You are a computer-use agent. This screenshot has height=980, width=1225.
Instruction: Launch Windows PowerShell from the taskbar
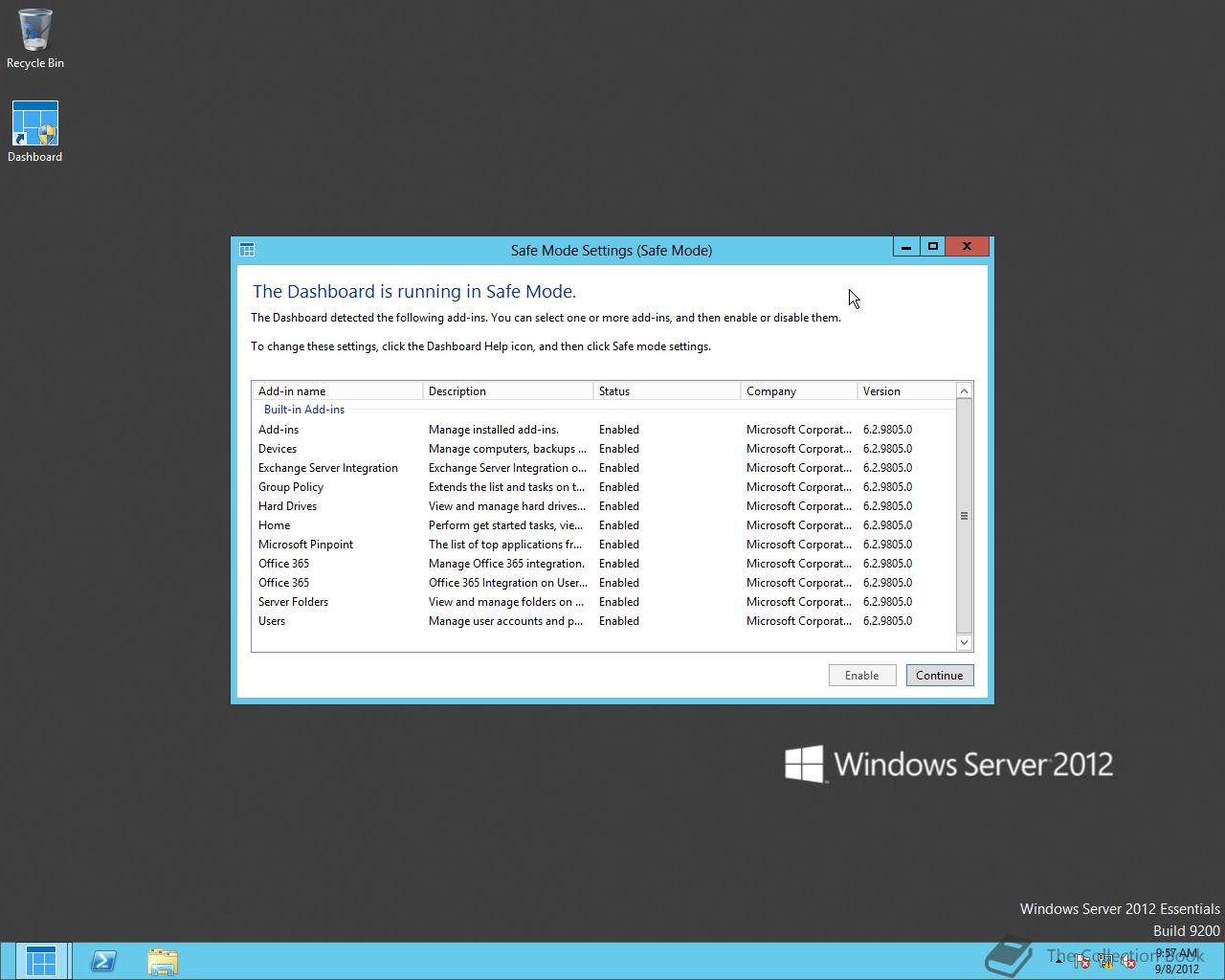pos(103,961)
